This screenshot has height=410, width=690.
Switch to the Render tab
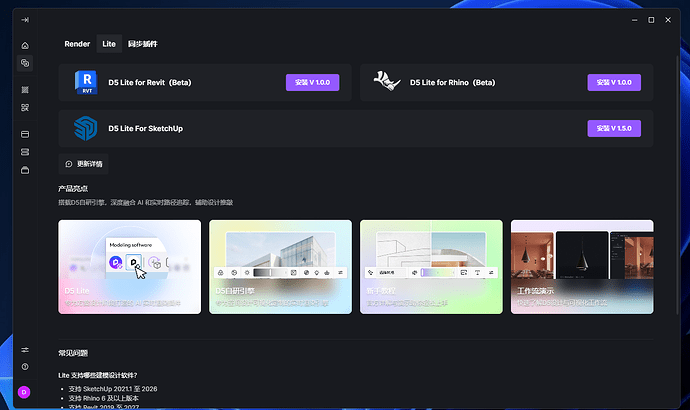coord(77,44)
